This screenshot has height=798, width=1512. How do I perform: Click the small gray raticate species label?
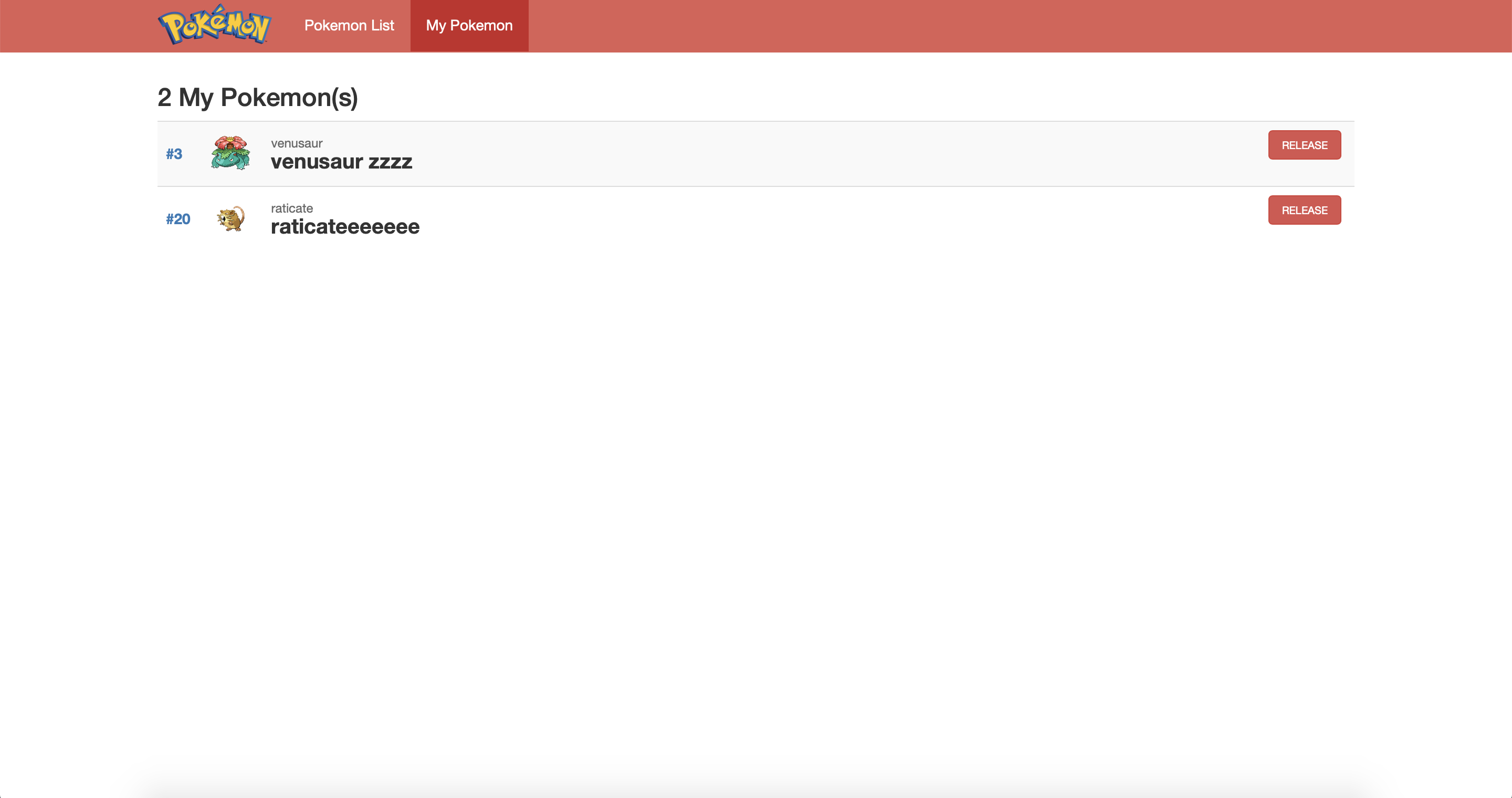(x=292, y=208)
